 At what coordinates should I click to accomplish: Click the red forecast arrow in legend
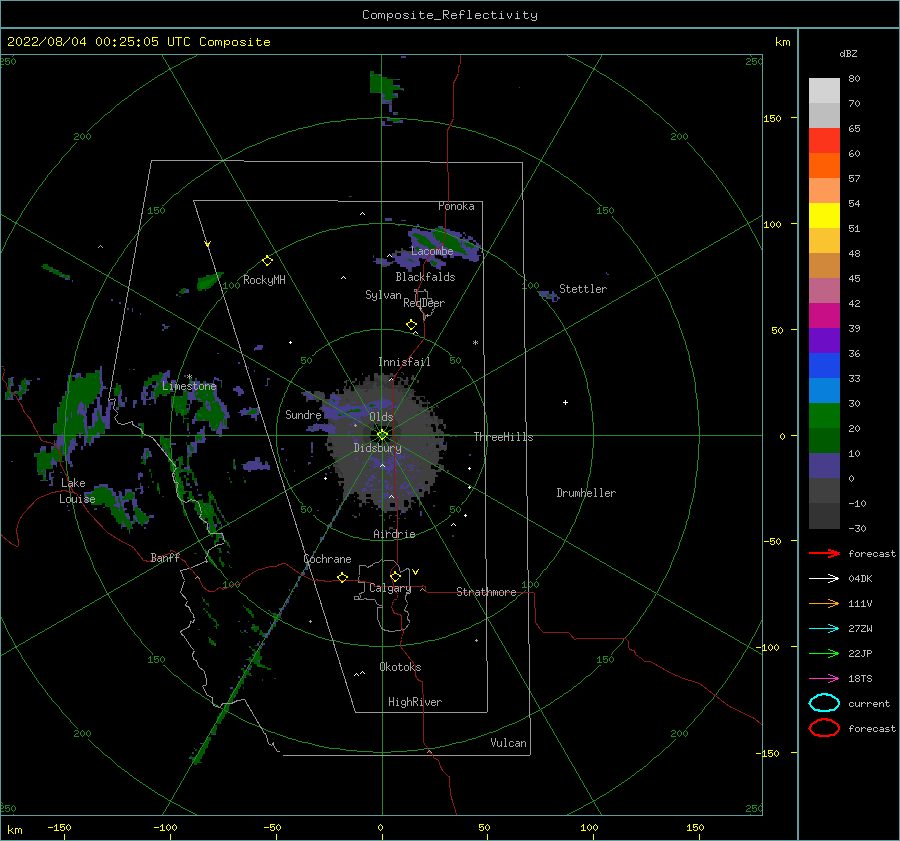[824, 553]
